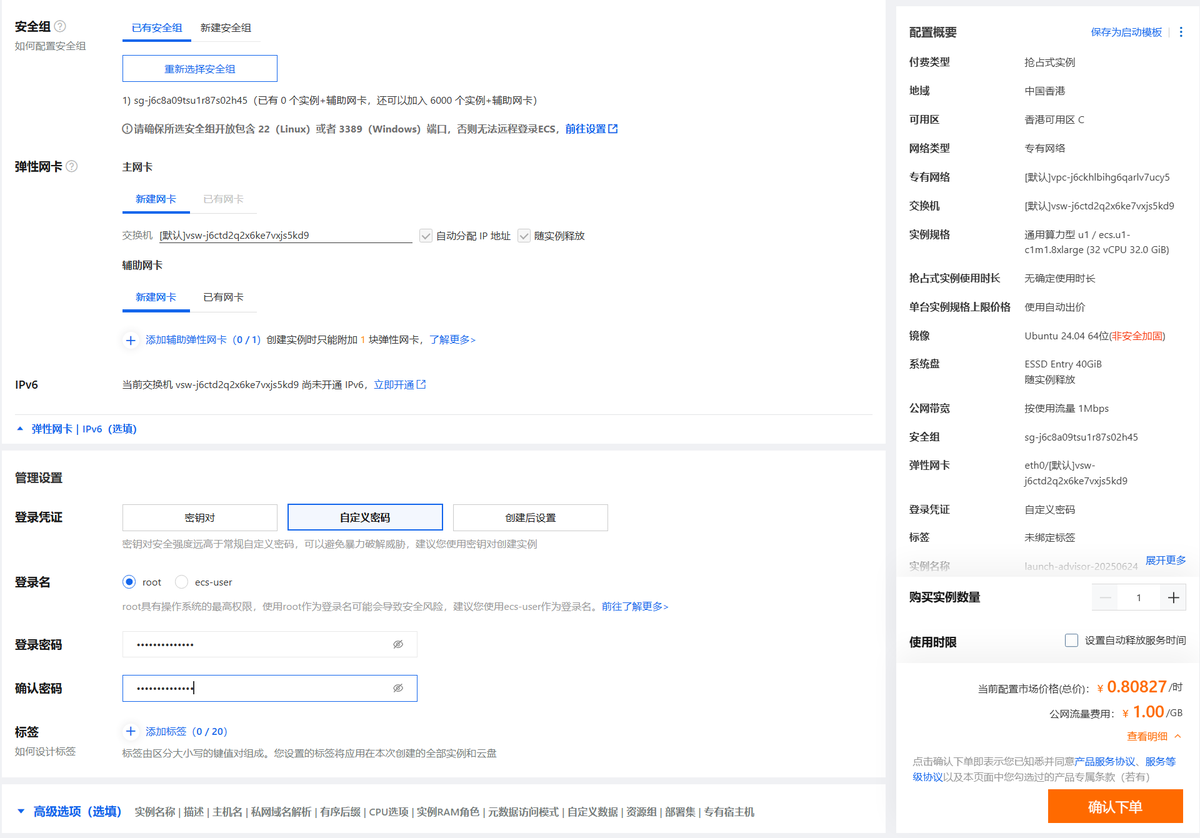Decrease the purchase instance quantity

[1105, 598]
